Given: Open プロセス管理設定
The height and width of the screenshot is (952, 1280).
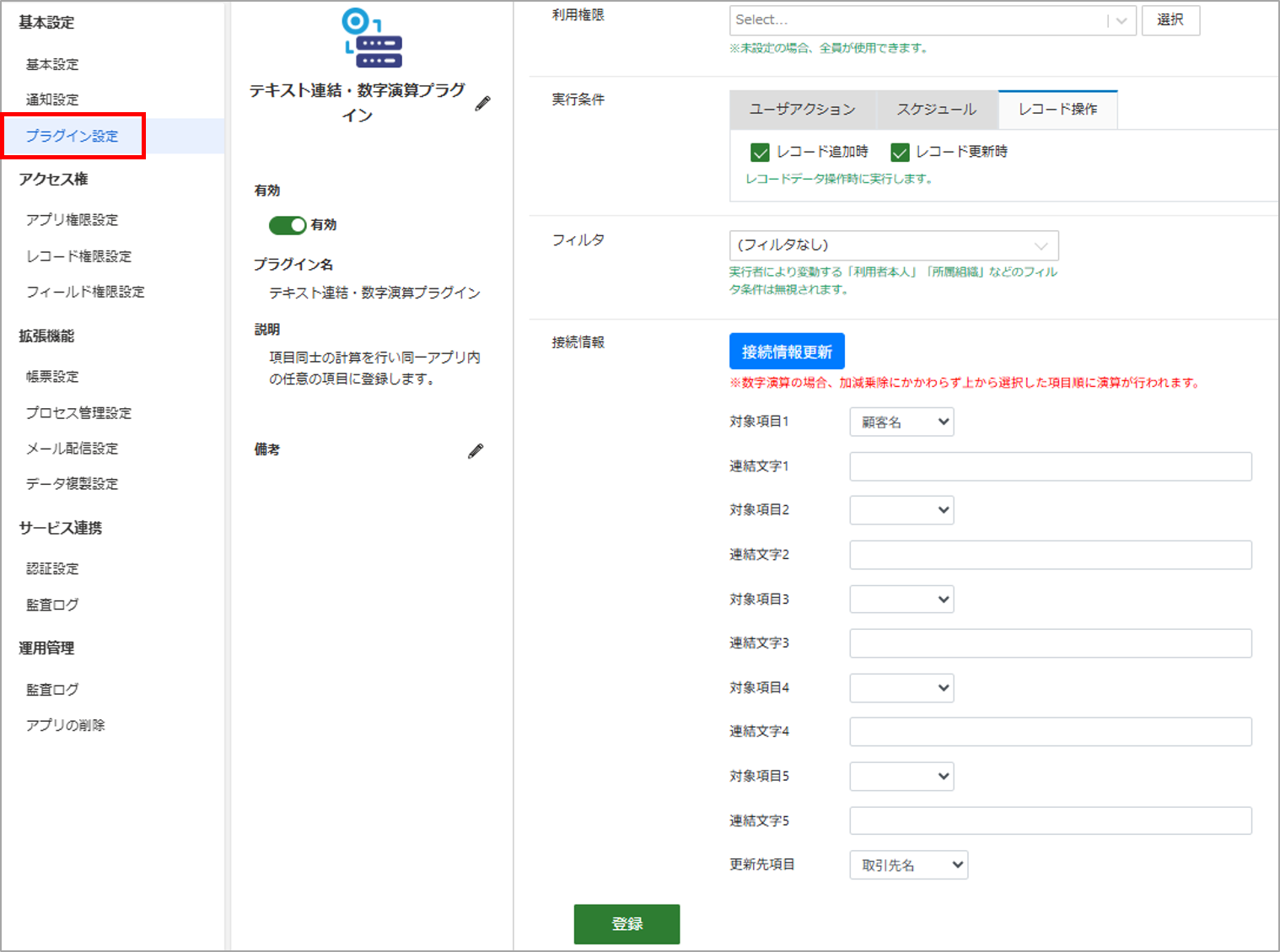Looking at the screenshot, I should coord(79,413).
